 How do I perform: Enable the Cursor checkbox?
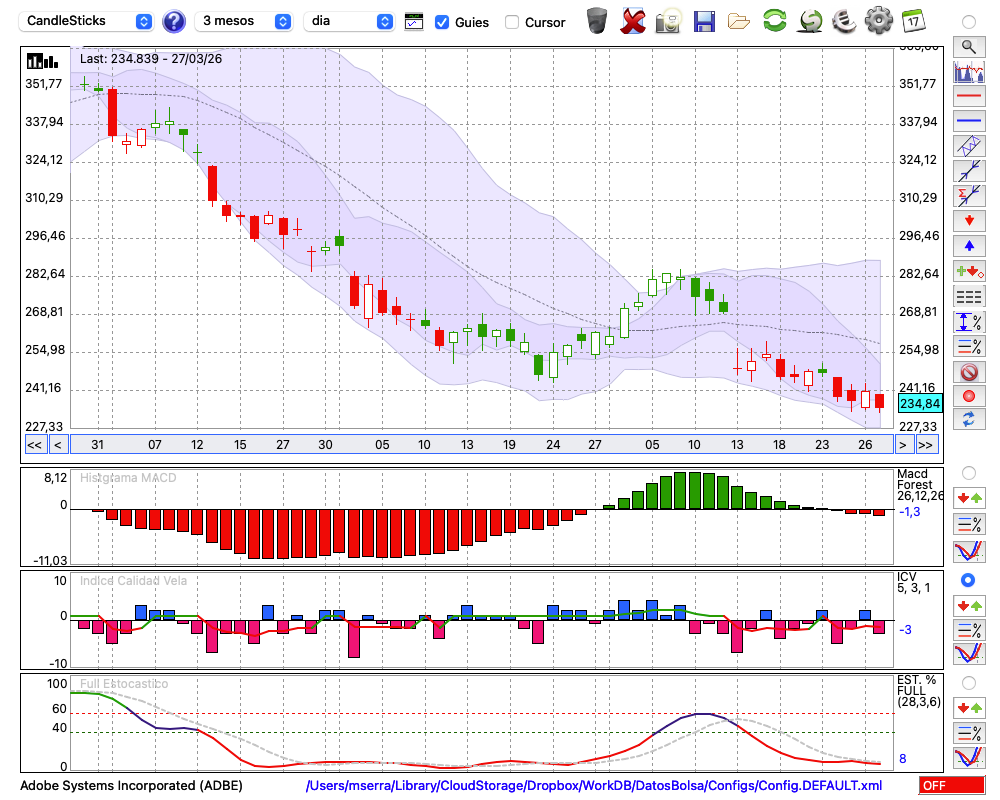tap(512, 22)
